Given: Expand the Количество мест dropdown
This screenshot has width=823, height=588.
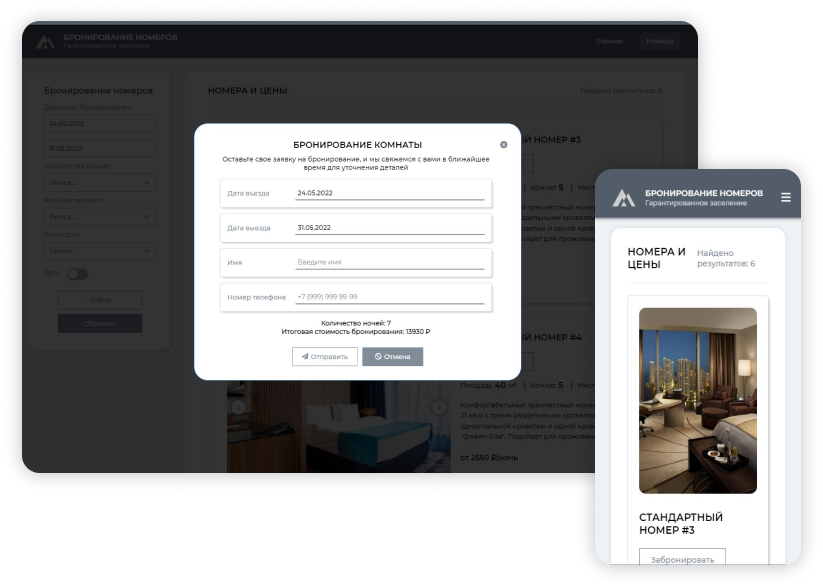Looking at the screenshot, I should click(x=100, y=217).
